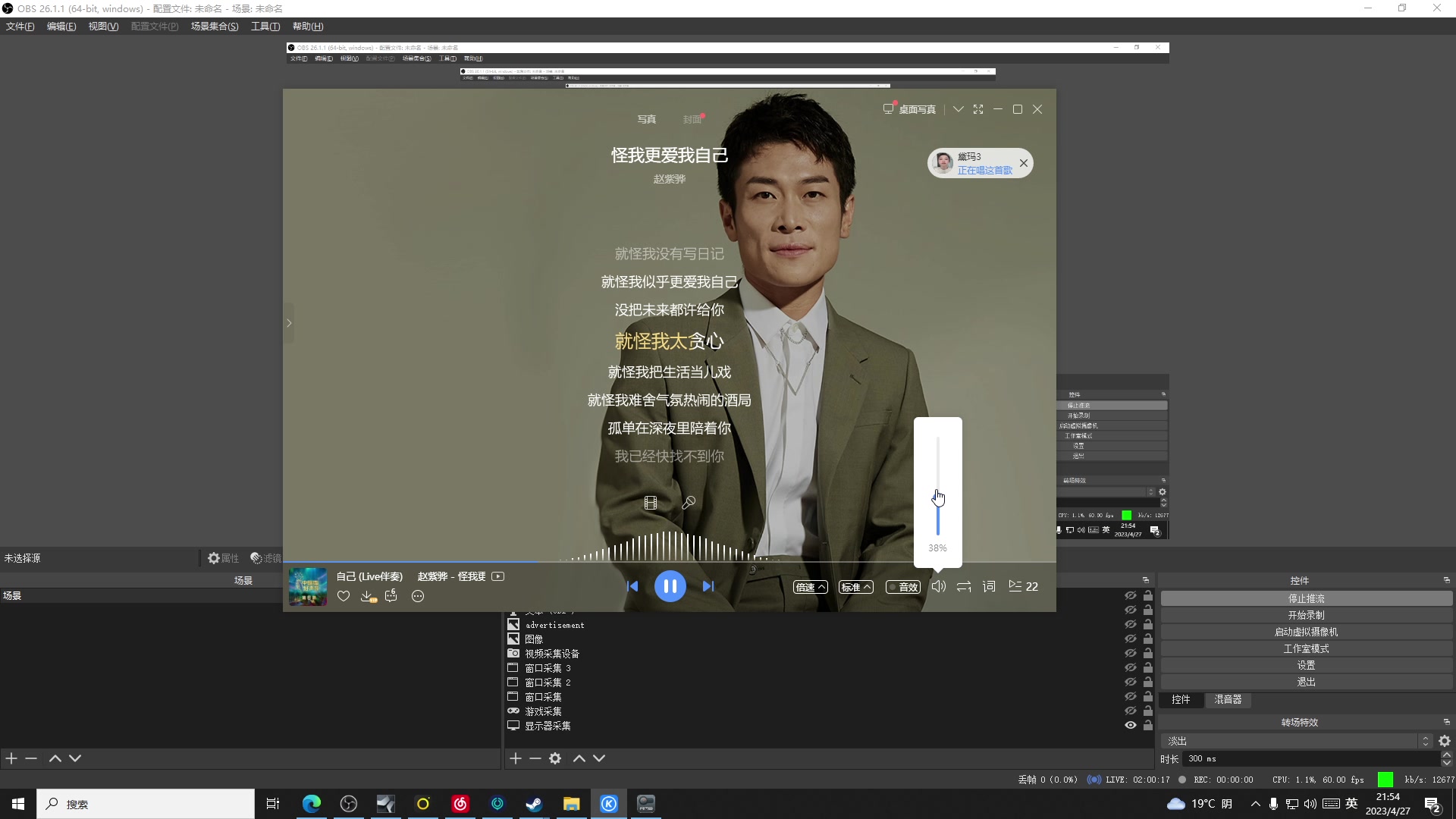Viewport: 1456px width, 819px height.
Task: Toggle the 音效 sound effects button
Action: coord(903,587)
